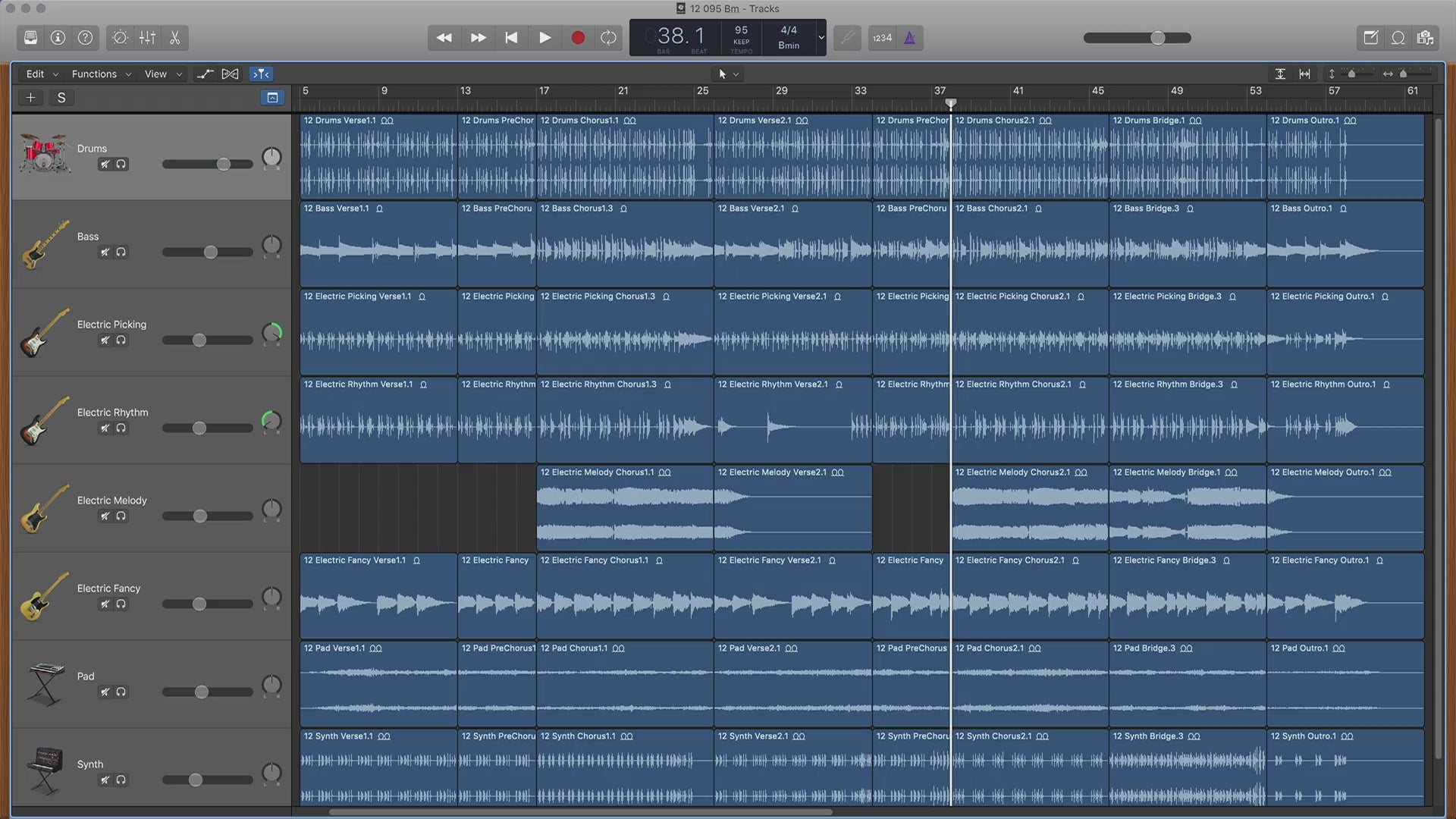Open the View menu
This screenshot has width=1456, height=819.
coord(163,74)
